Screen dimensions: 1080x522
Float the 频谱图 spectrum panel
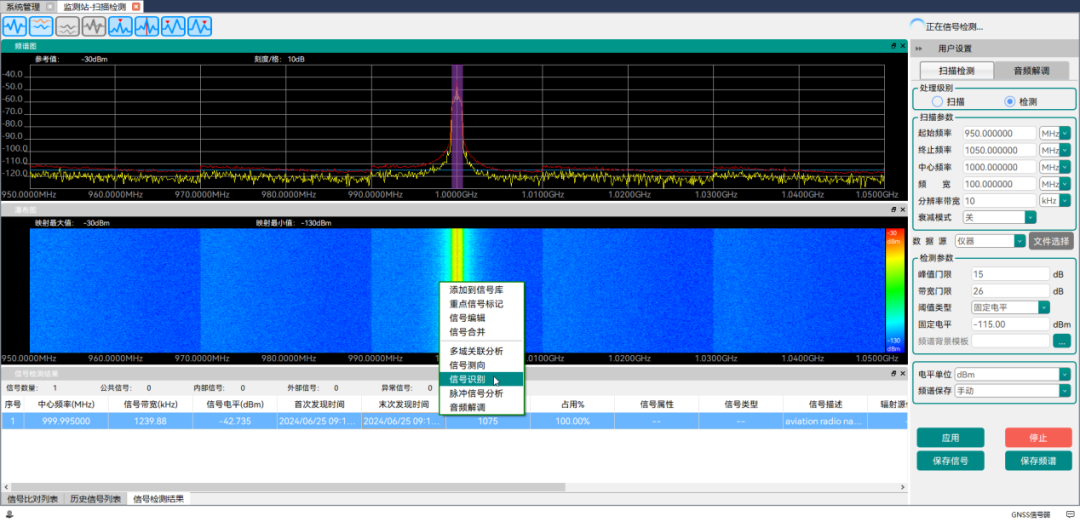pyautogui.click(x=894, y=45)
